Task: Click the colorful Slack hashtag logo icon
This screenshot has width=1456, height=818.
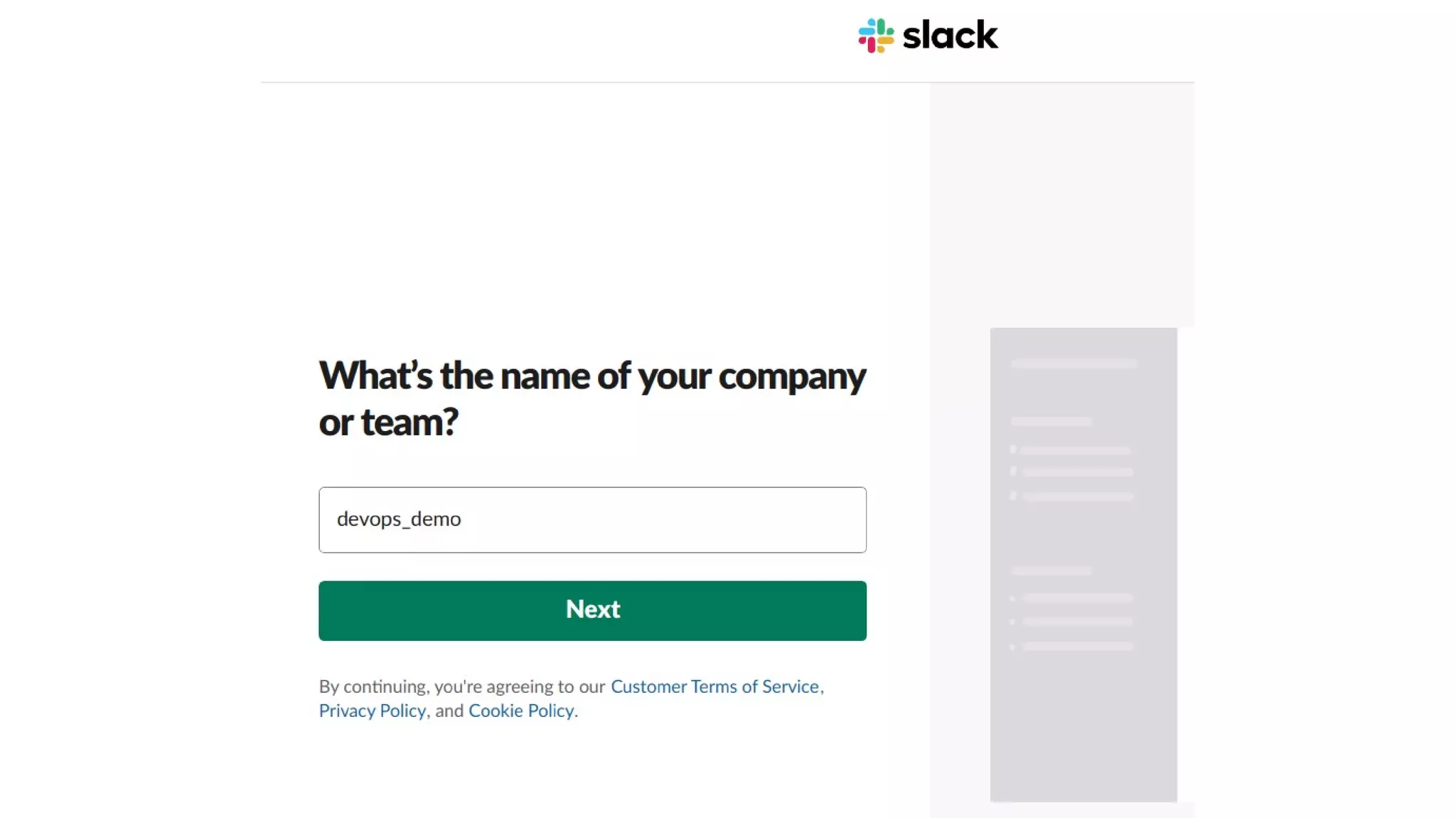Action: tap(875, 36)
